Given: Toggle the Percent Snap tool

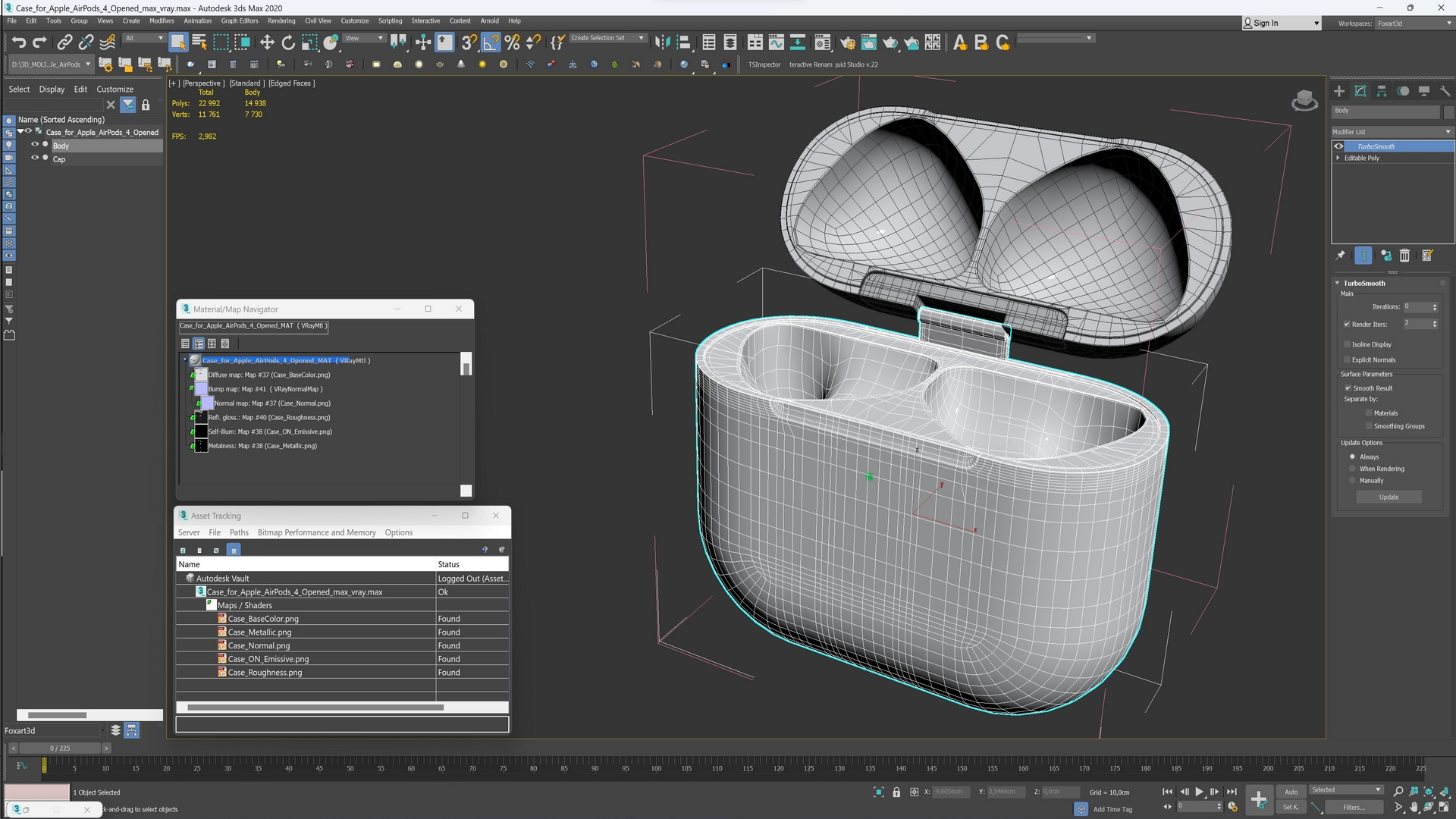Looking at the screenshot, I should (512, 42).
